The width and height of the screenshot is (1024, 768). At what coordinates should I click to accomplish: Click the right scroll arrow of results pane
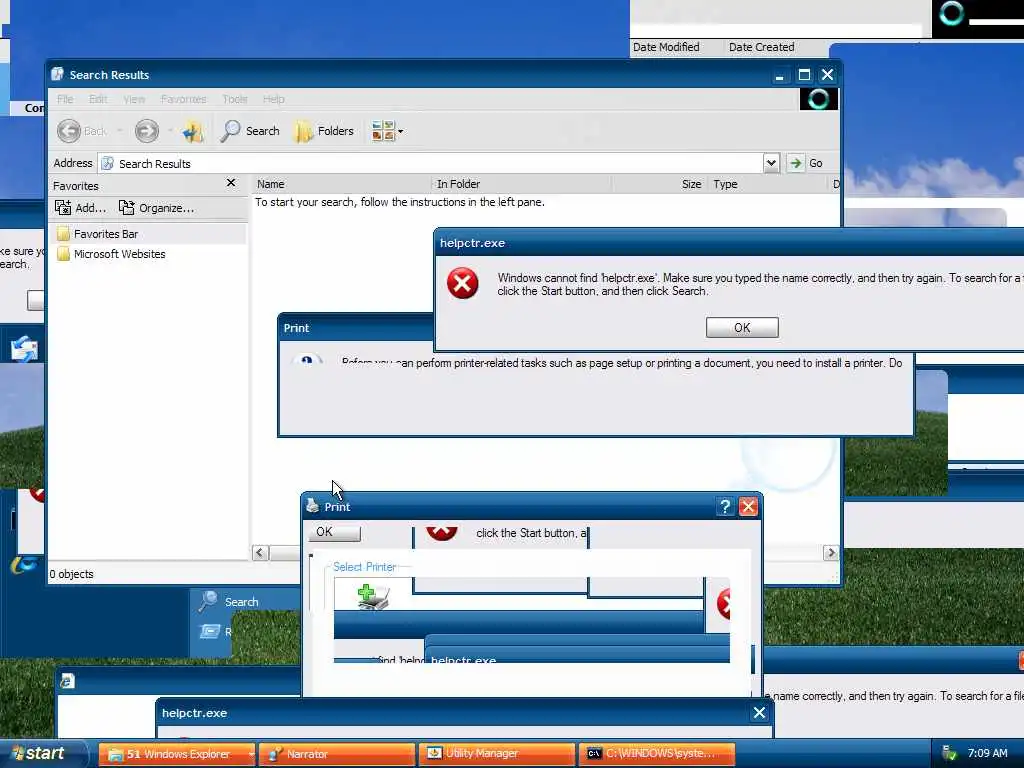click(831, 553)
